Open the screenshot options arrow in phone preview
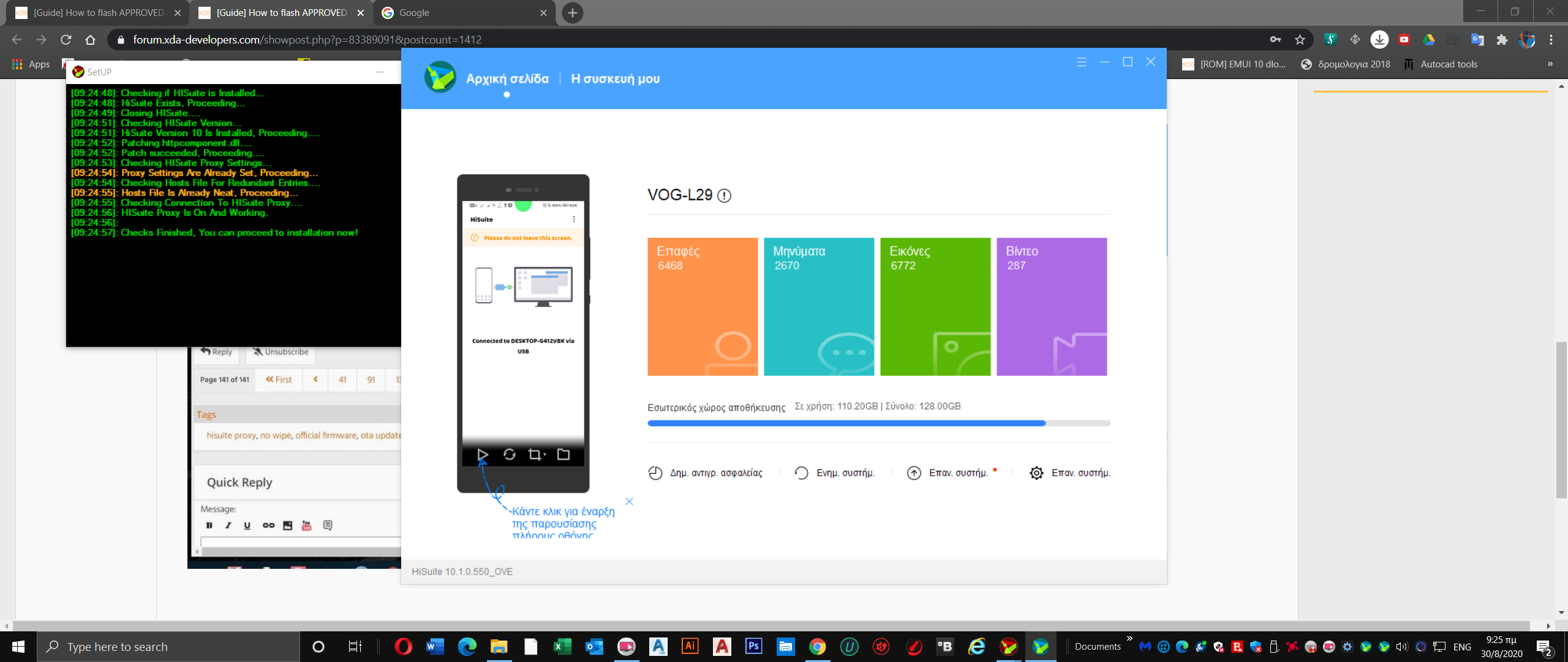 pyautogui.click(x=545, y=455)
